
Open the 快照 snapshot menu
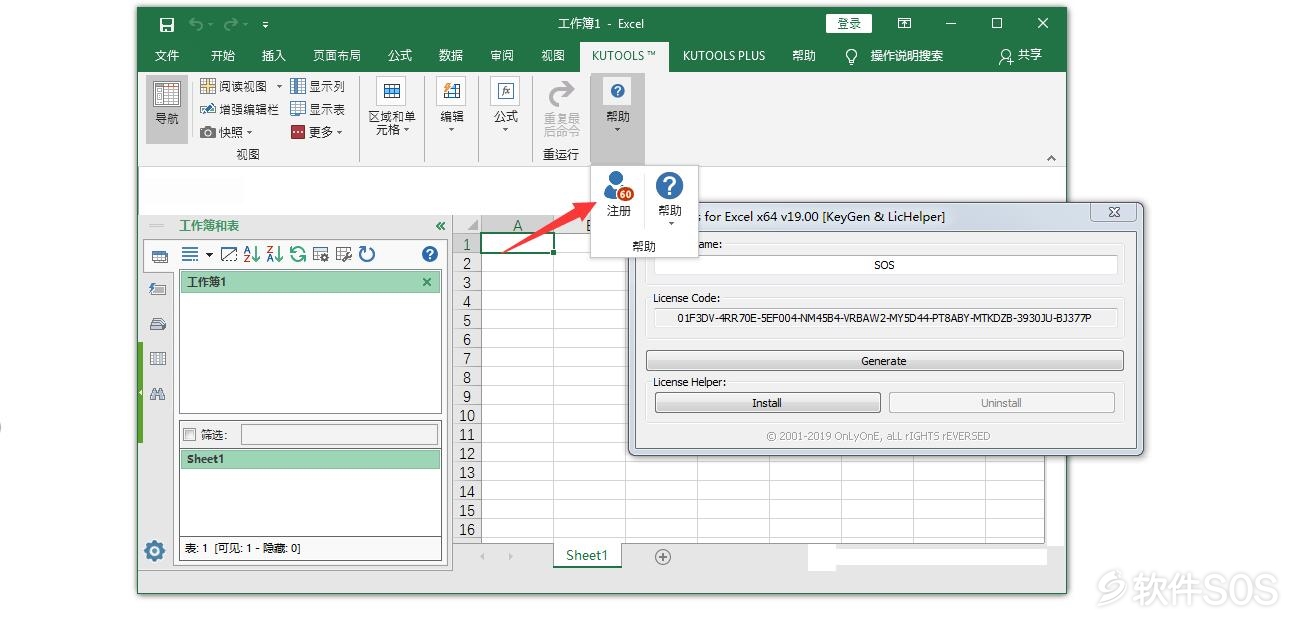pyautogui.click(x=227, y=132)
